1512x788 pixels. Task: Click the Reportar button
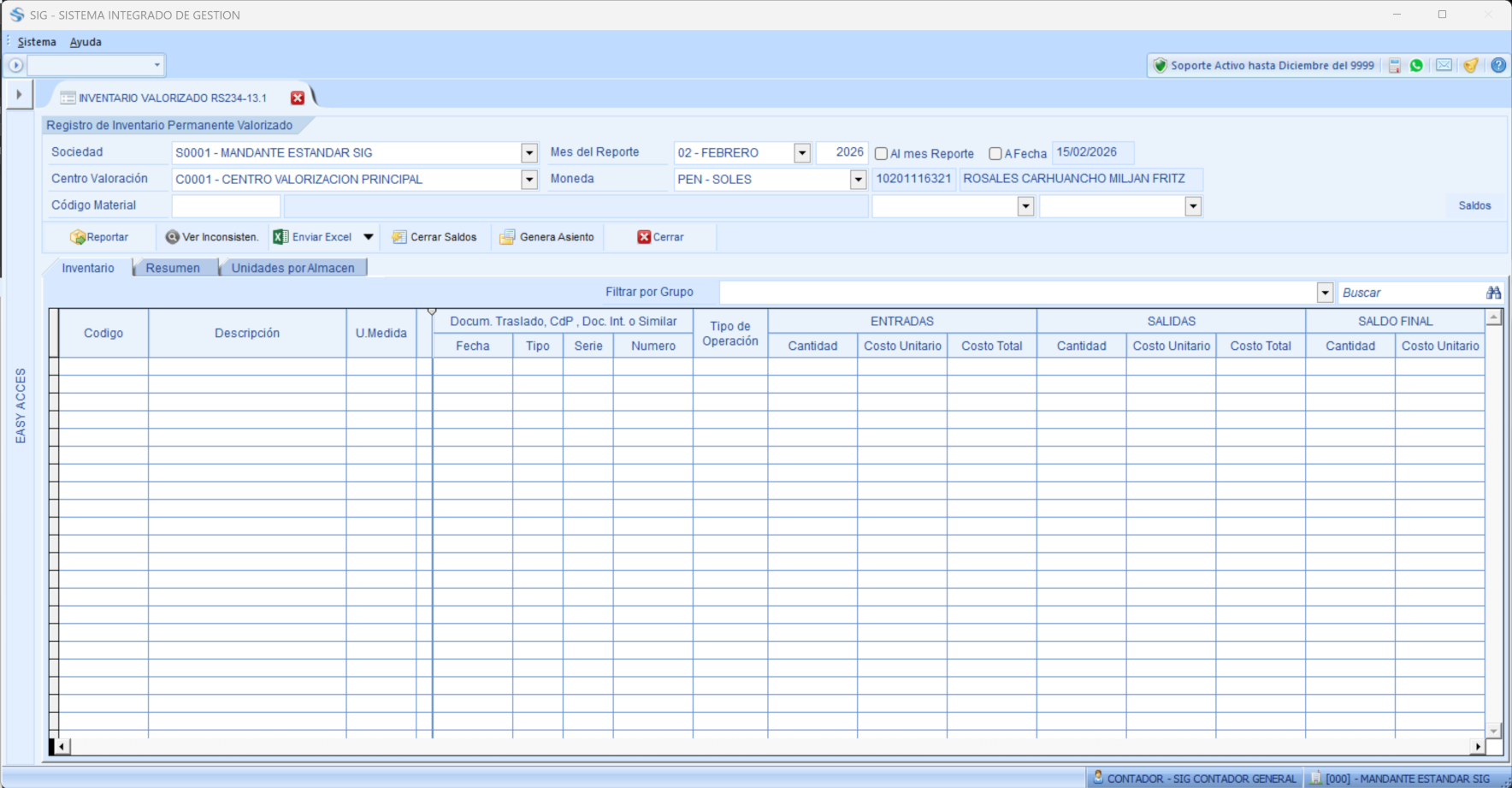coord(99,237)
